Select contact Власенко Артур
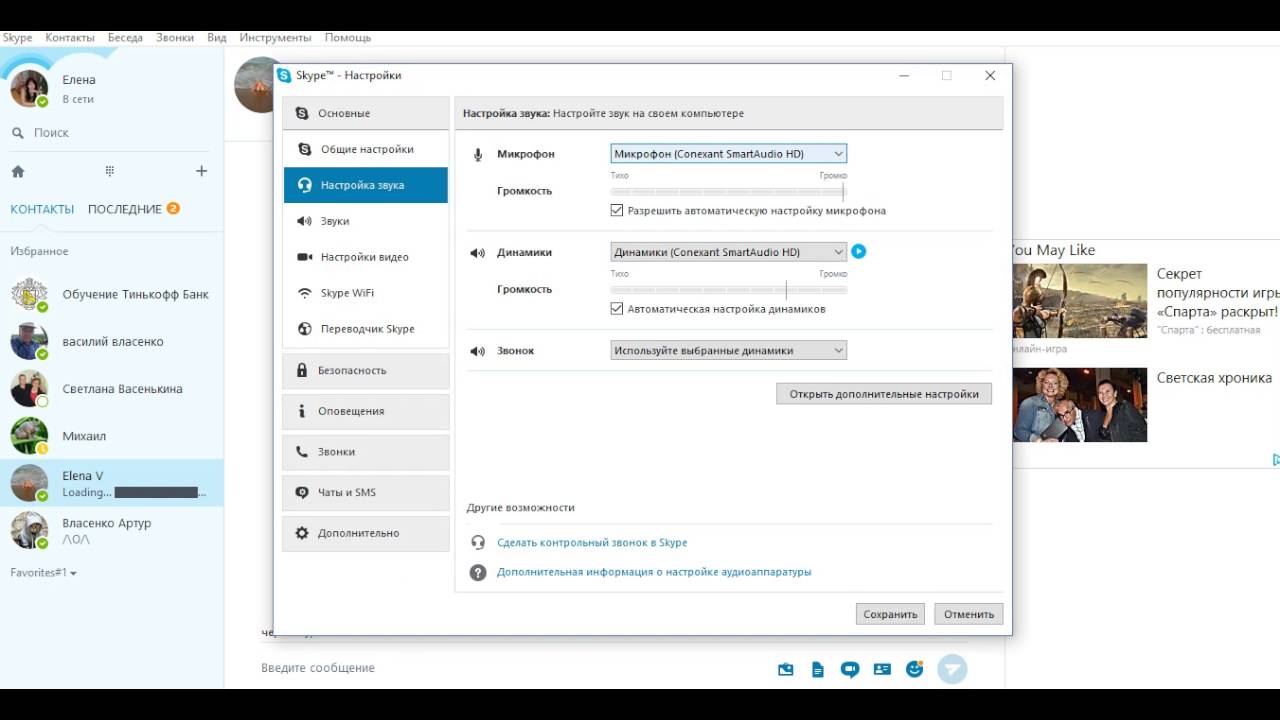The image size is (1280, 720). 112,530
